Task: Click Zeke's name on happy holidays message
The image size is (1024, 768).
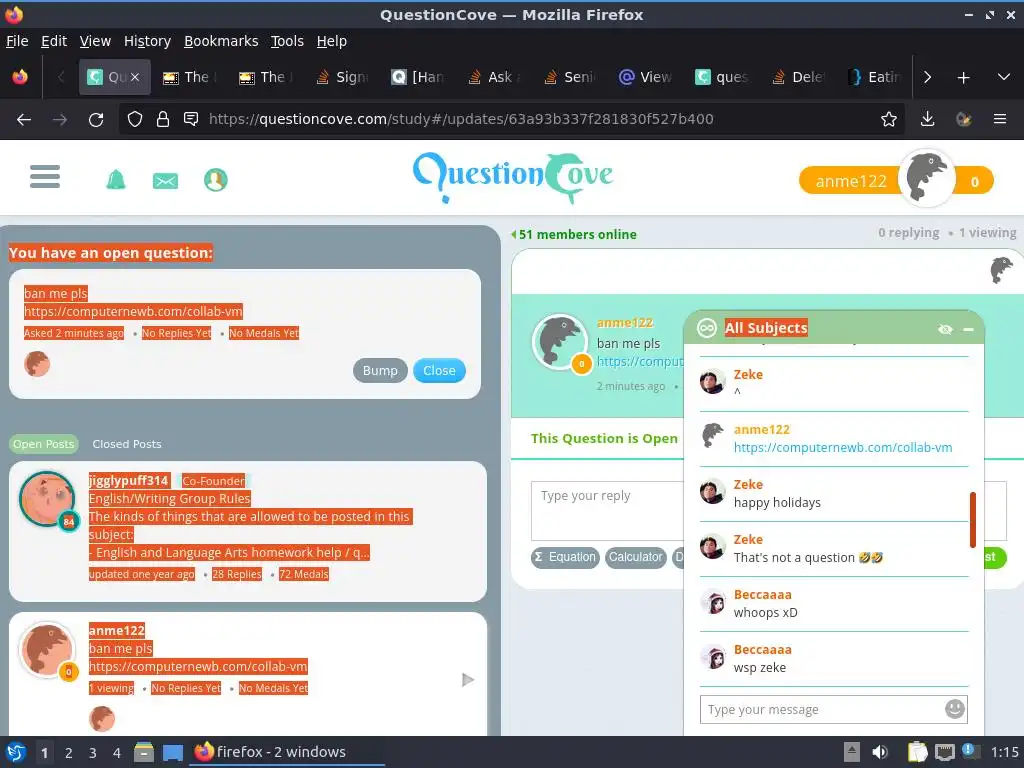Action: 748,484
